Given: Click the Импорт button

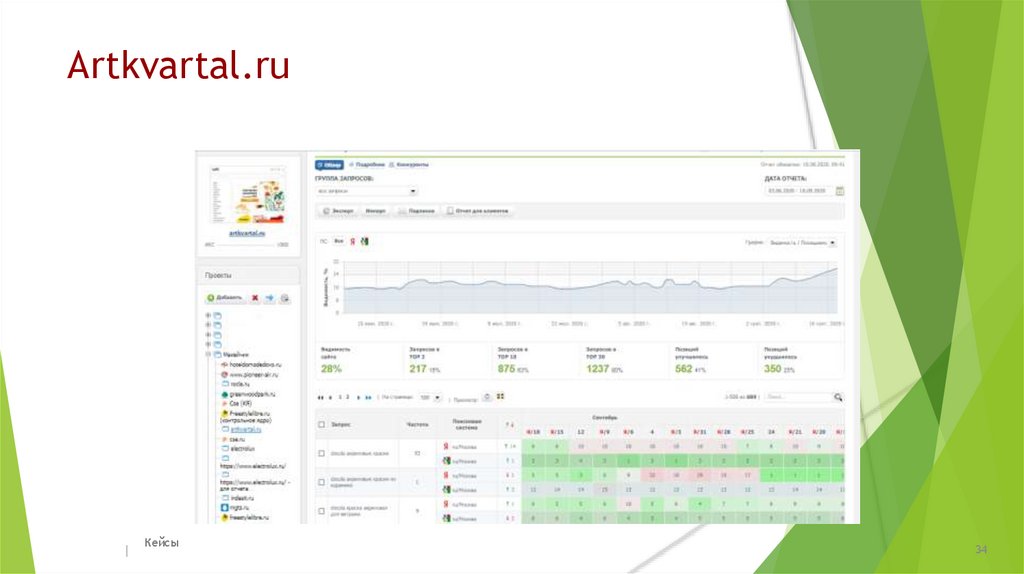Looking at the screenshot, I should point(375,211).
